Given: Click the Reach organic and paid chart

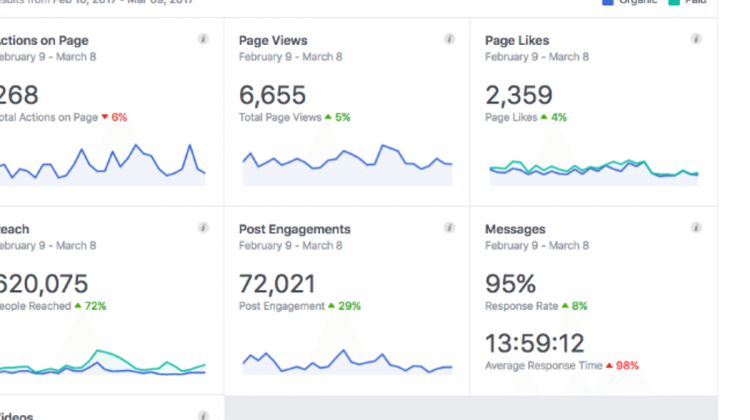Looking at the screenshot, I should click(x=102, y=362).
